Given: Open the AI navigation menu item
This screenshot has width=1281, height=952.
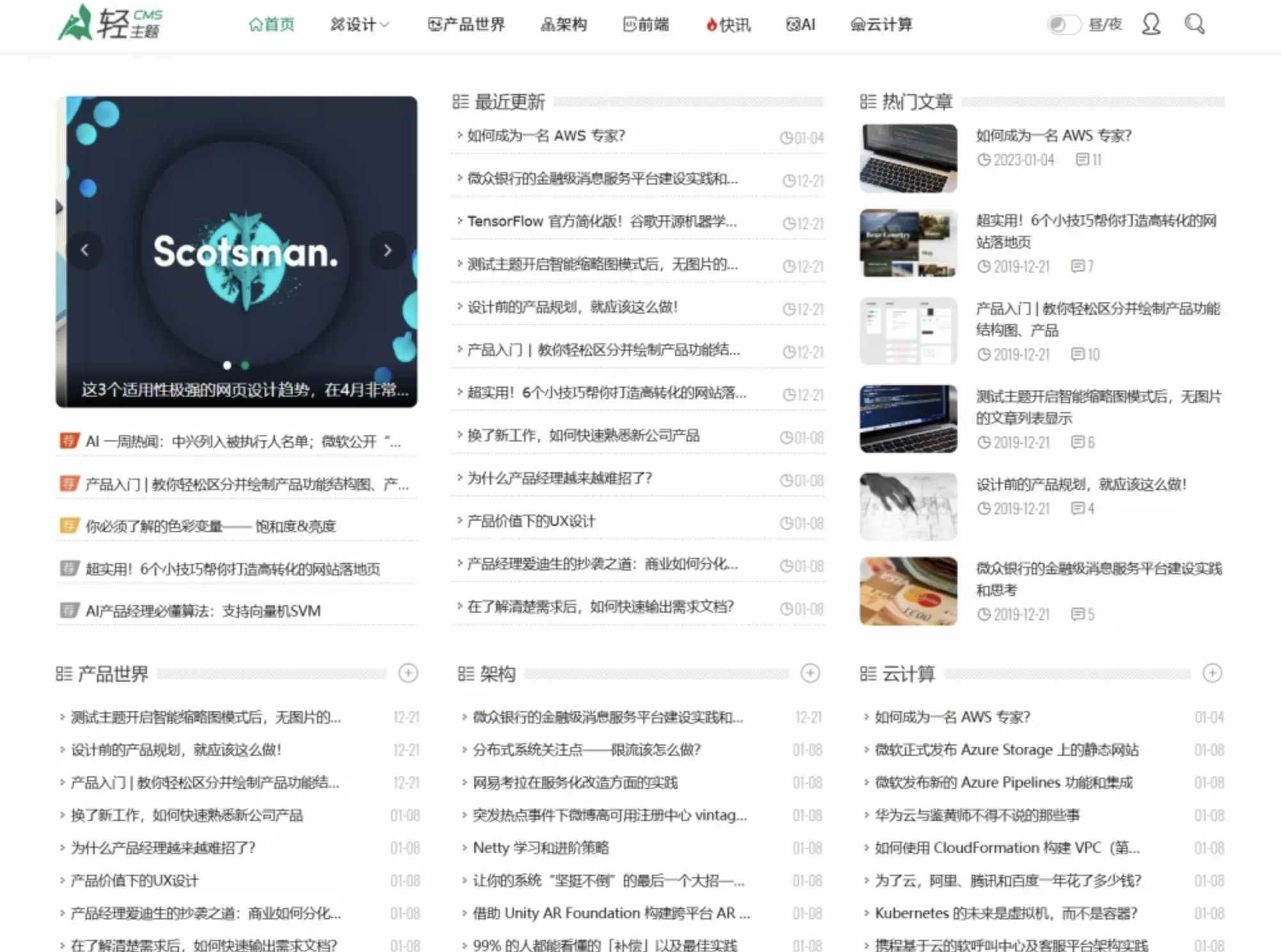Looking at the screenshot, I should 800,24.
